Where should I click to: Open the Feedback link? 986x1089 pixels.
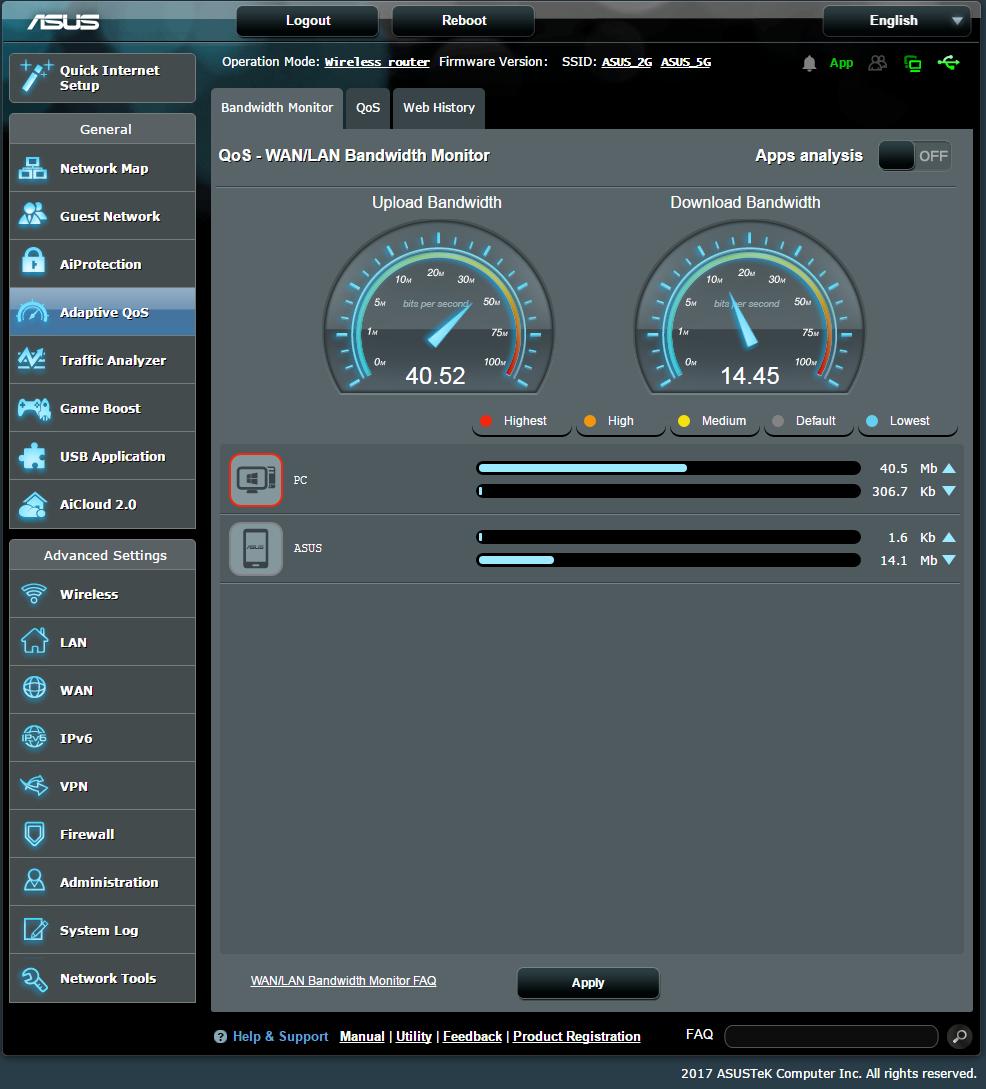[x=472, y=1036]
